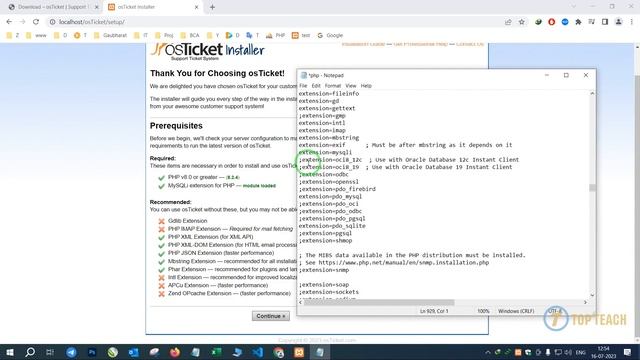Open Notepad's Help menu

366,86
